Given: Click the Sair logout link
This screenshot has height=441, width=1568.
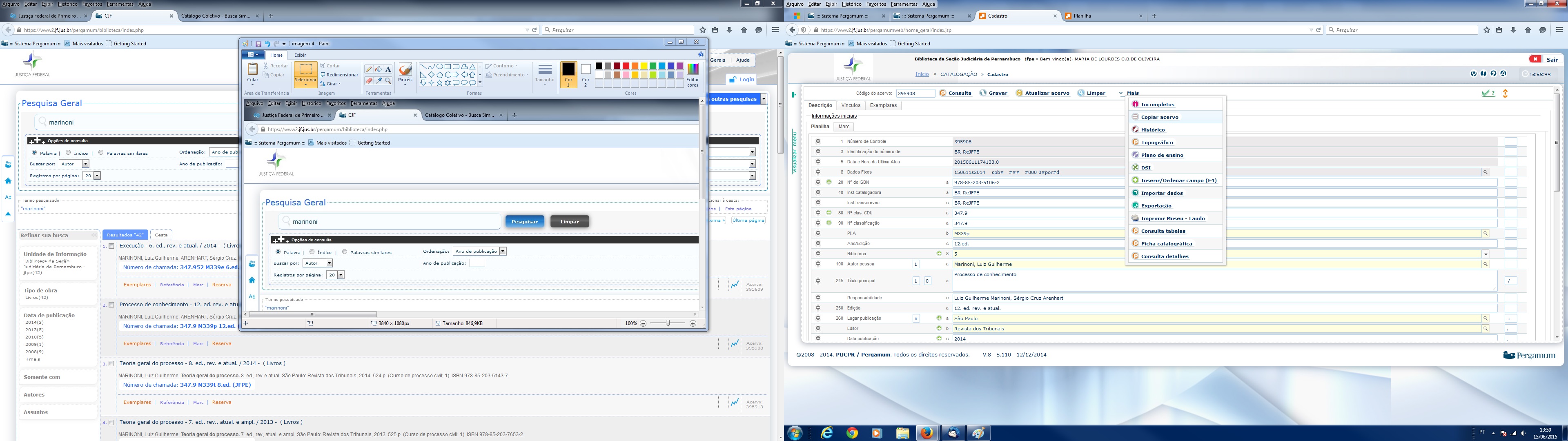Looking at the screenshot, I should click(1552, 60).
